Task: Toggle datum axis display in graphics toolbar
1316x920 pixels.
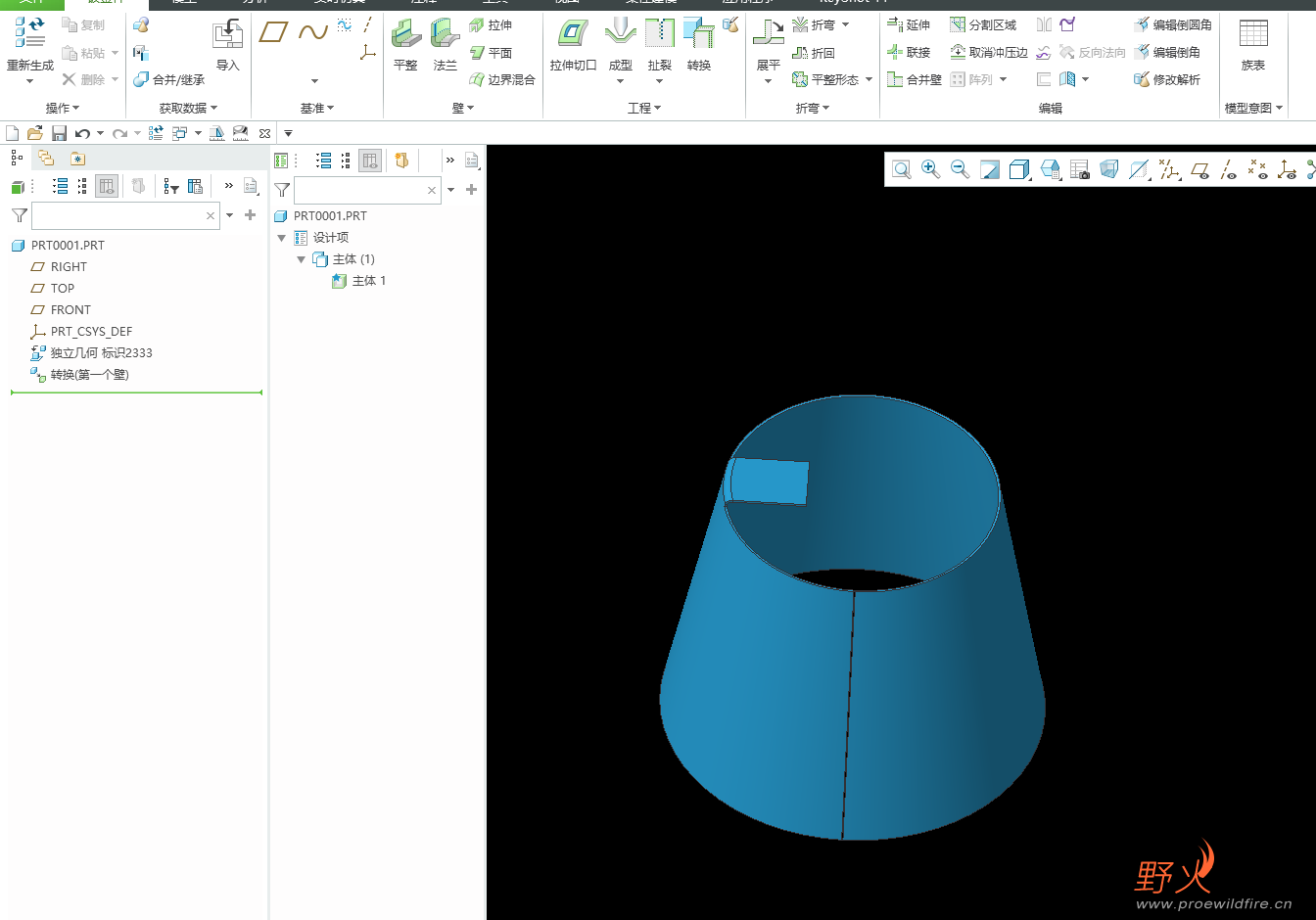Action: 1229,169
